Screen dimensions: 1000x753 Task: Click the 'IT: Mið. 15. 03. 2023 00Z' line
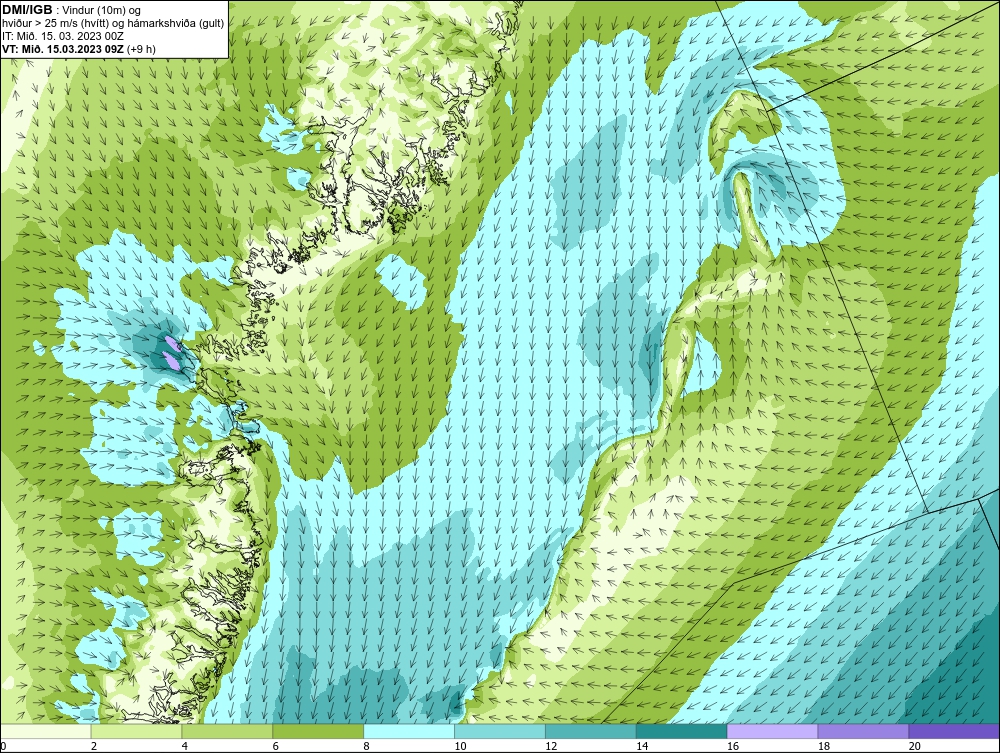[x=62, y=36]
